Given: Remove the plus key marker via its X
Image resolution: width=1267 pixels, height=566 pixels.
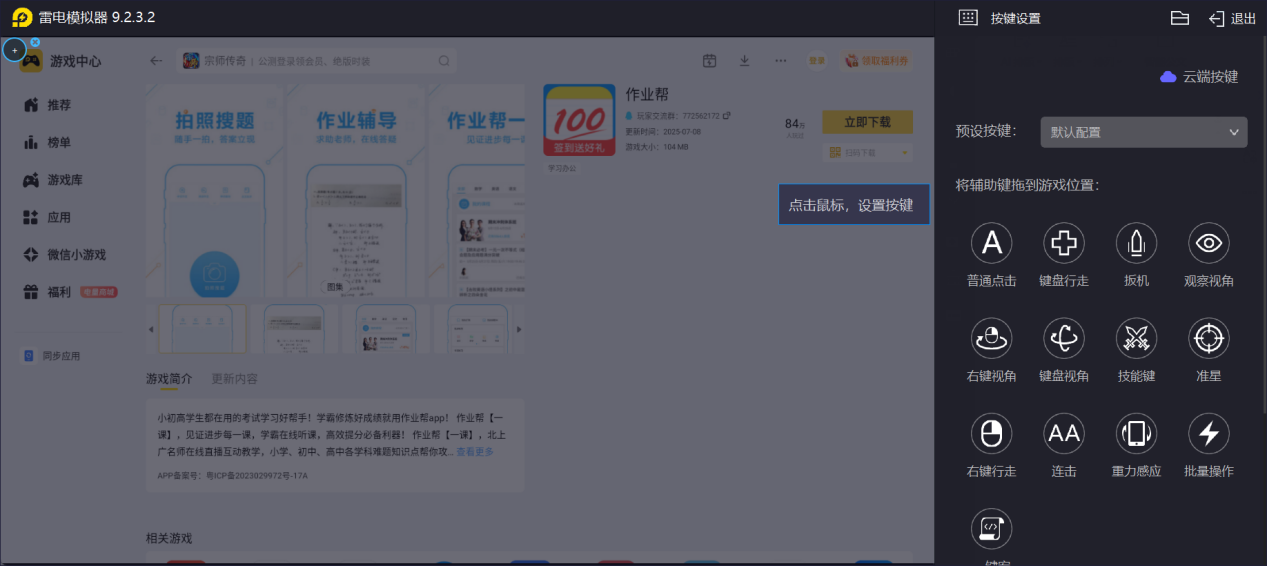Looking at the screenshot, I should click(x=35, y=43).
